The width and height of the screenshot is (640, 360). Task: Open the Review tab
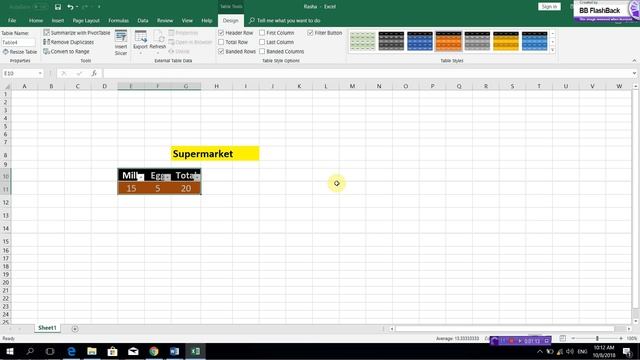[165, 20]
